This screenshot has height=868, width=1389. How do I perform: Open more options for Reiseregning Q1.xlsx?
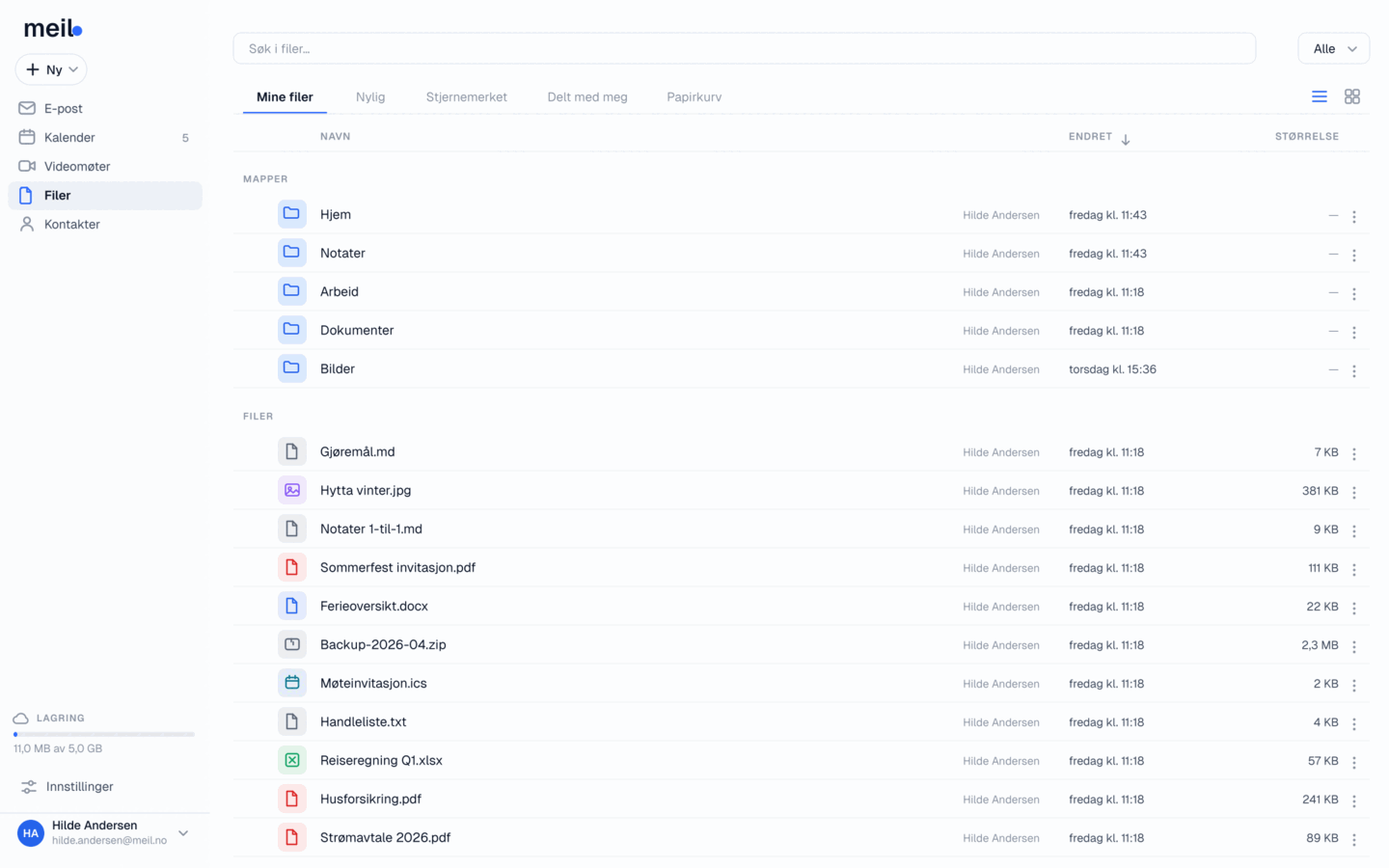click(x=1354, y=762)
